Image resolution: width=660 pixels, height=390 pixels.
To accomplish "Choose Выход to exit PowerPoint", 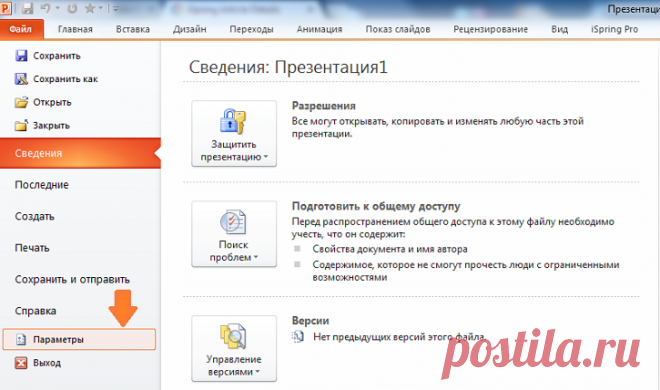I will tap(47, 363).
